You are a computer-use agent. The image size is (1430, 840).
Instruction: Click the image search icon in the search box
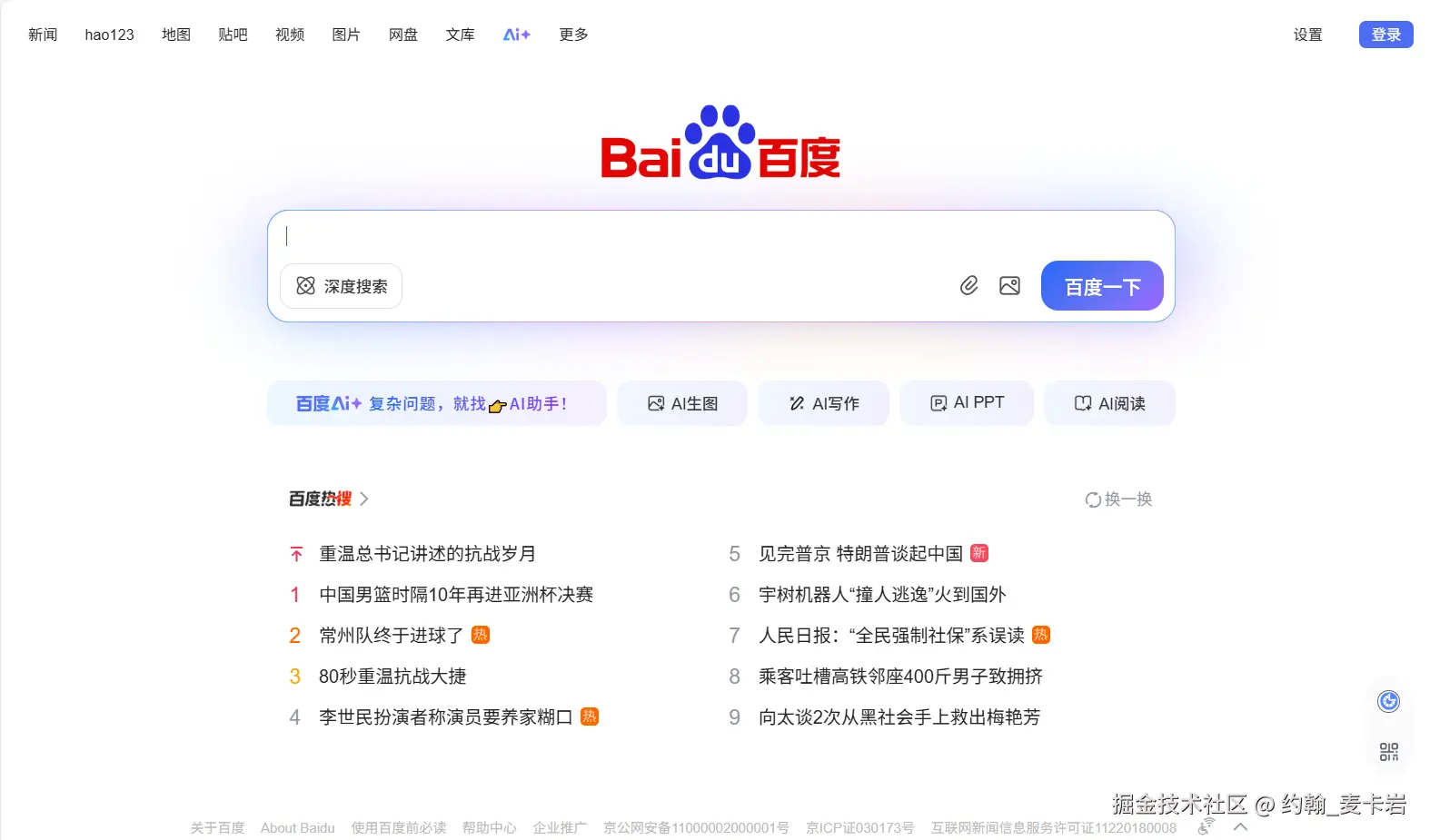[x=1009, y=286]
